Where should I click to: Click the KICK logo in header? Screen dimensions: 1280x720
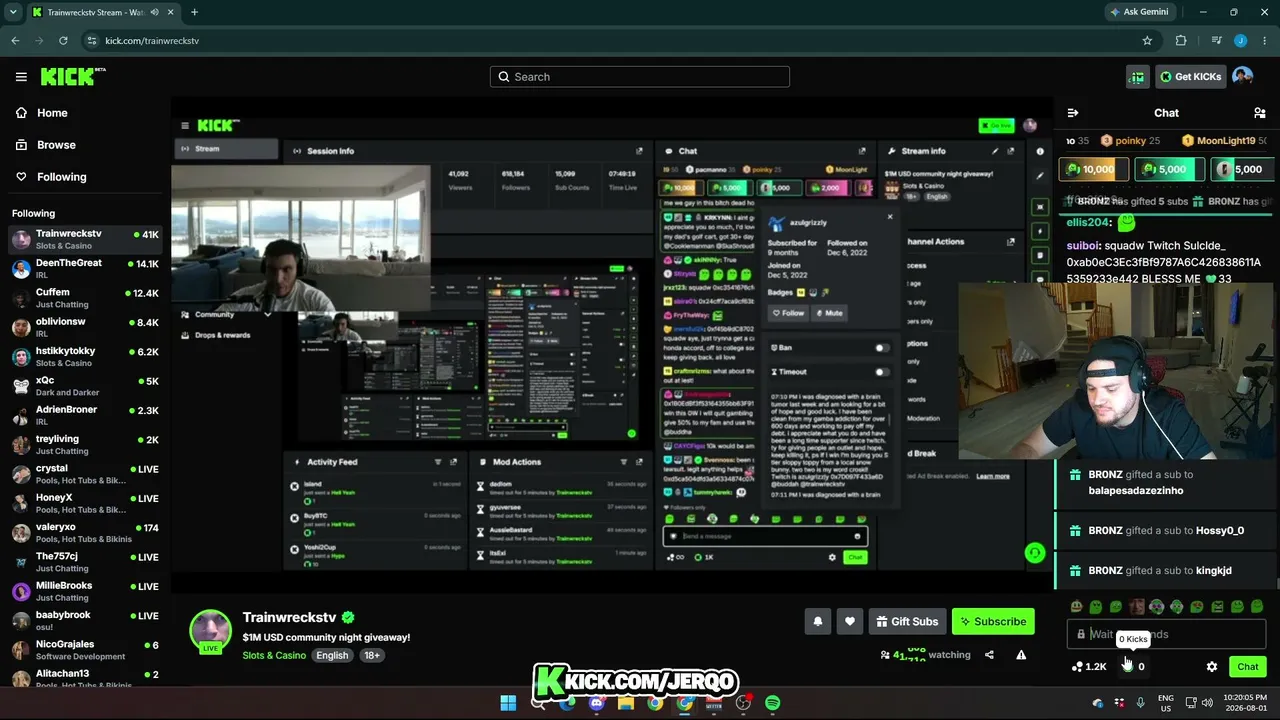[73, 76]
